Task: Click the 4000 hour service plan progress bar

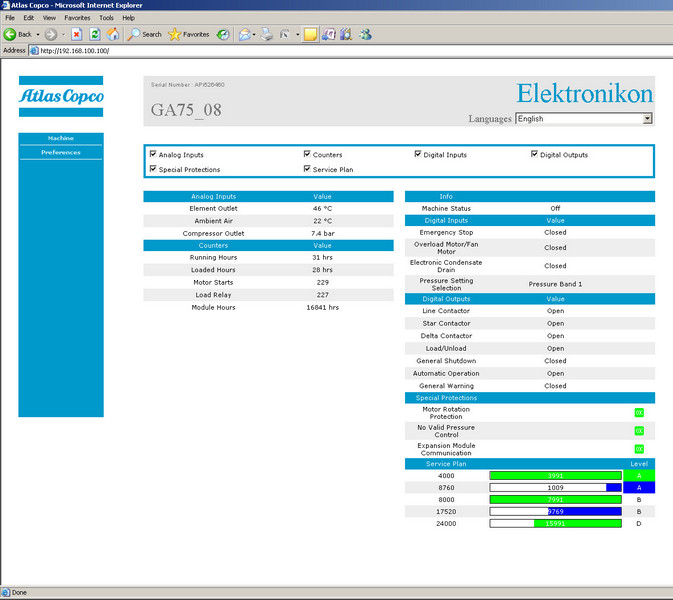Action: tap(555, 476)
